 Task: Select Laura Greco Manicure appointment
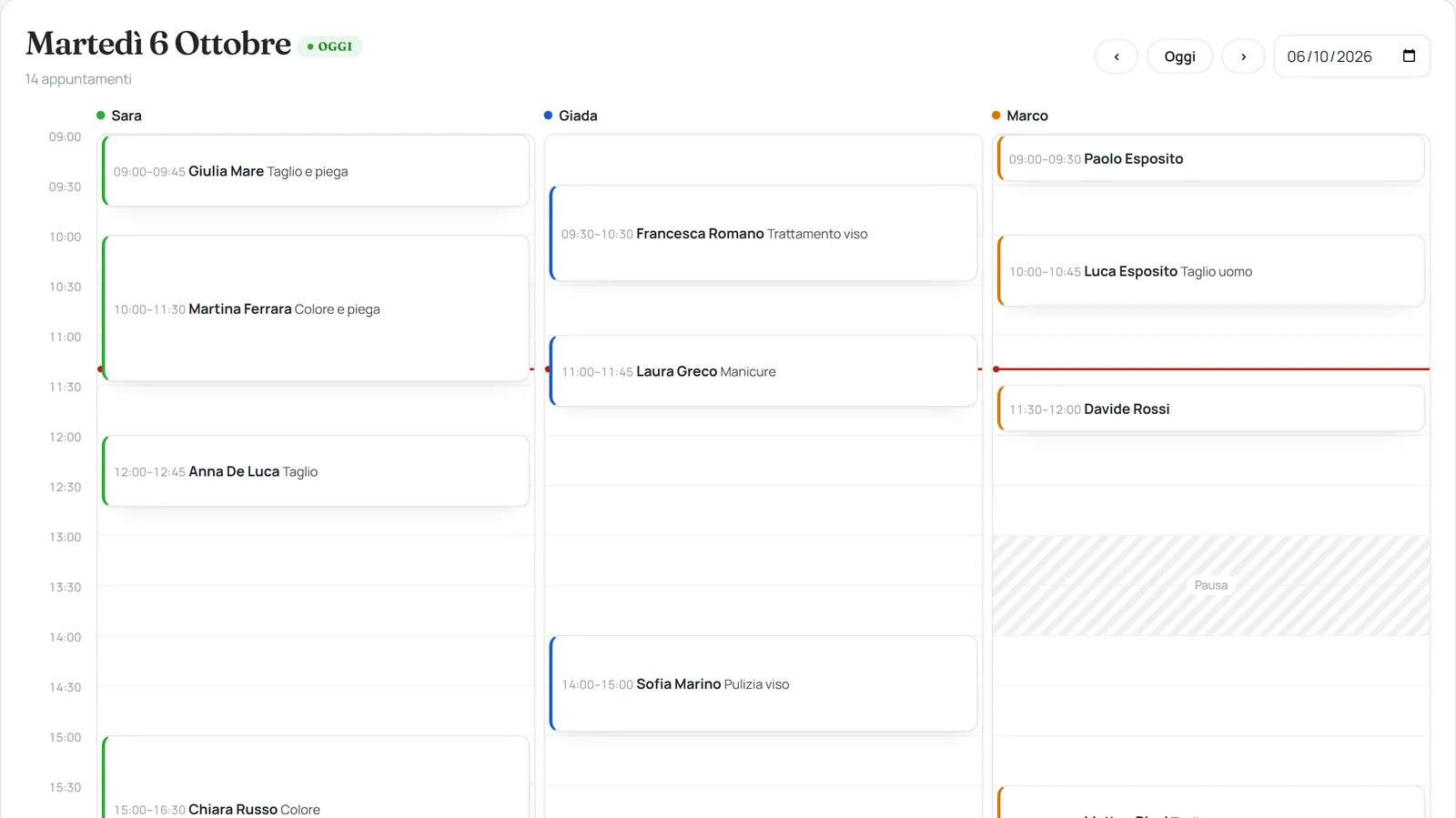[763, 371]
